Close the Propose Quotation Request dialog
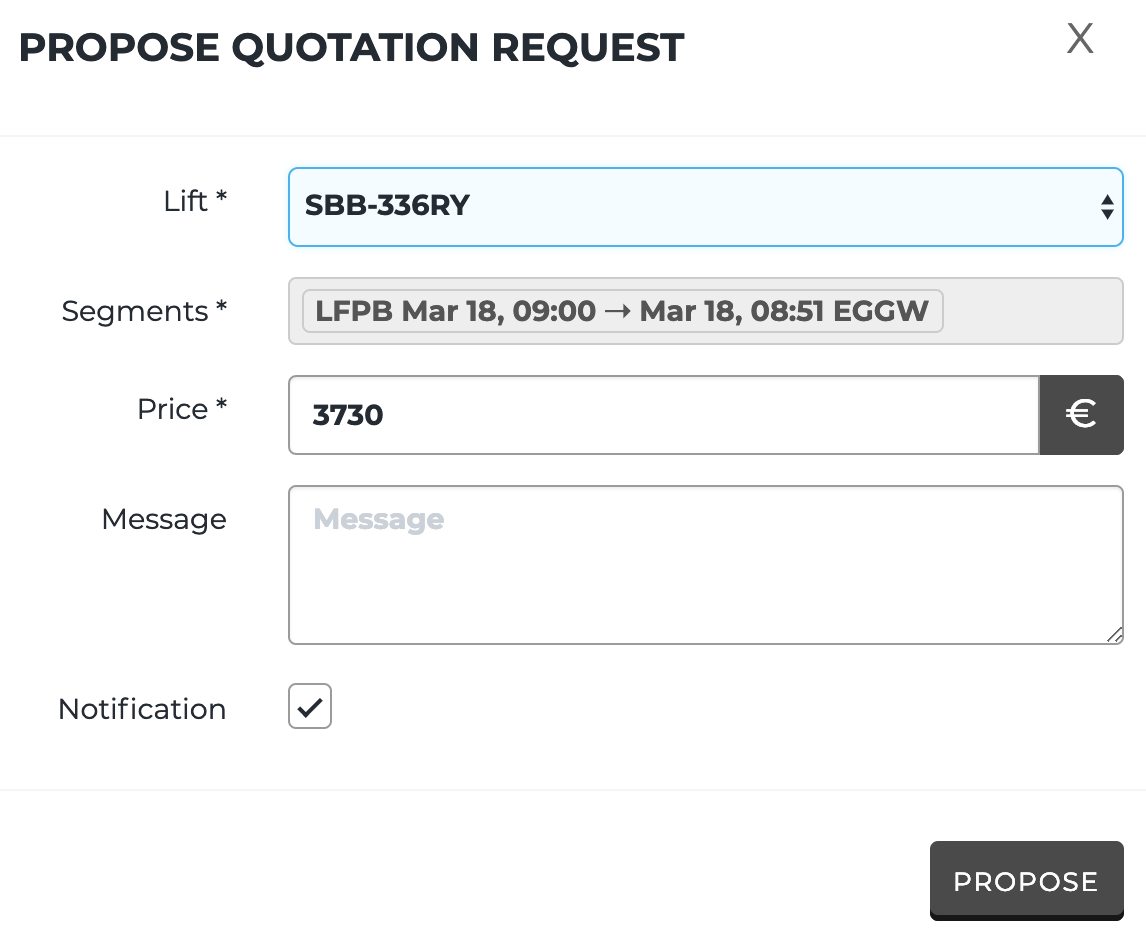1146x940 pixels. pyautogui.click(x=1080, y=39)
